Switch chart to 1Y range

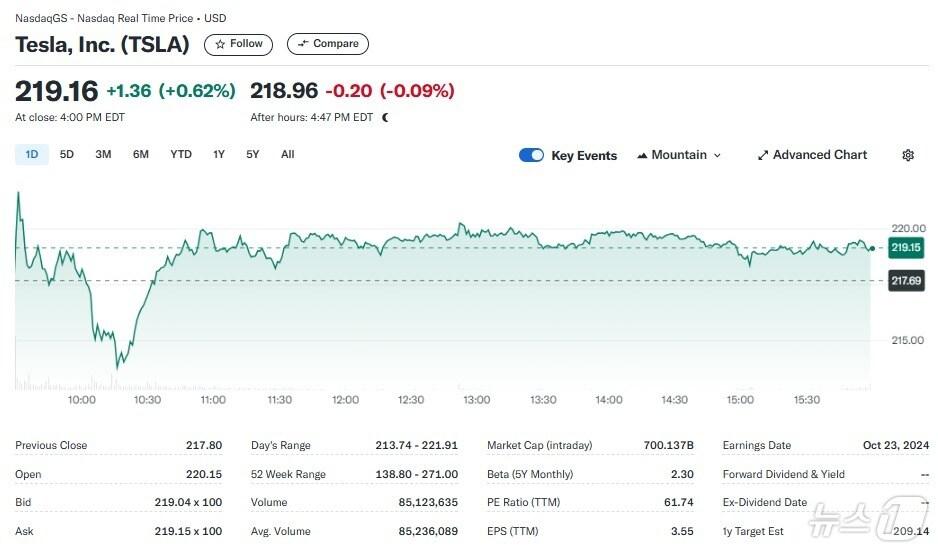pos(219,154)
